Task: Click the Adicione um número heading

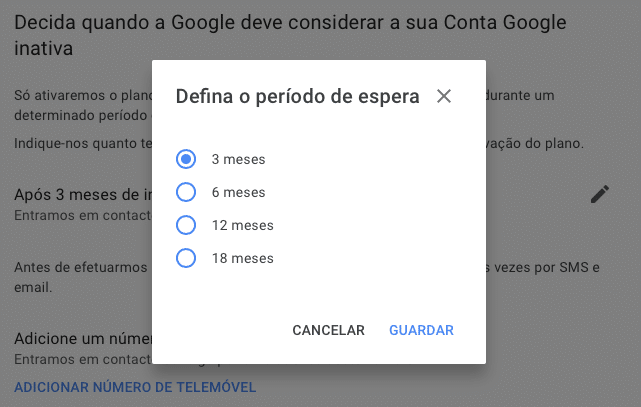Action: 80,340
